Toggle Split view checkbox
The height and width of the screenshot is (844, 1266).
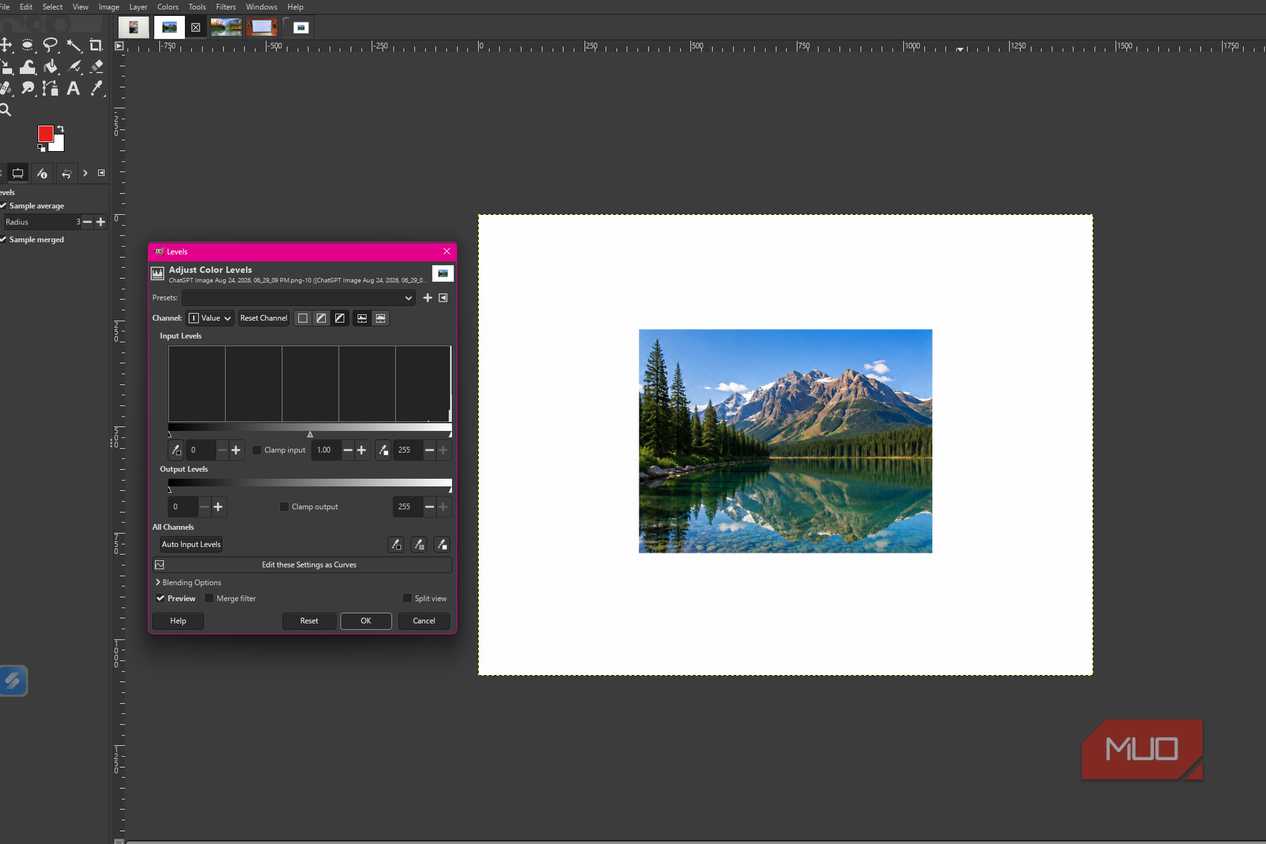(x=424, y=598)
